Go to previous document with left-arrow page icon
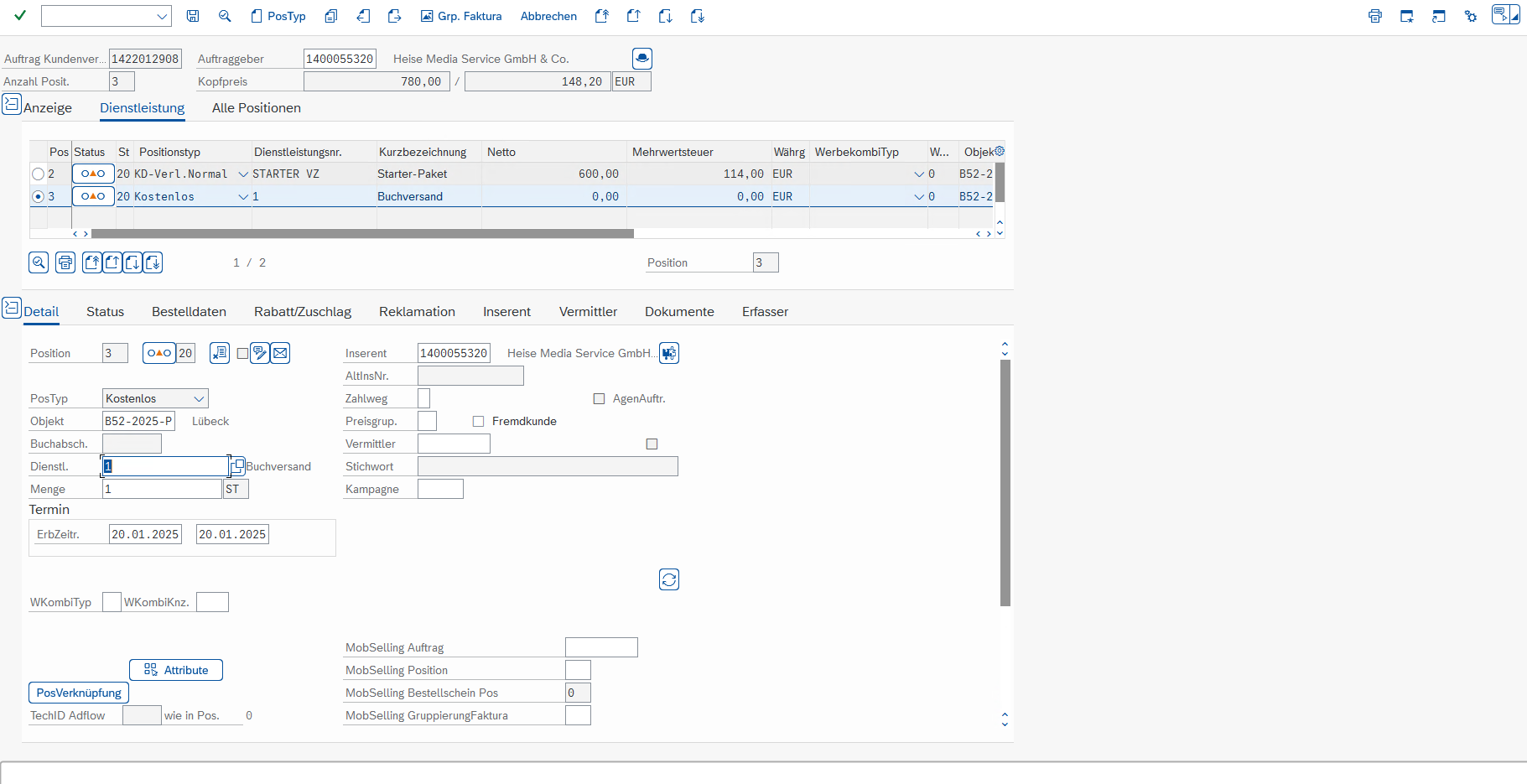The image size is (1527, 784). pos(363,16)
